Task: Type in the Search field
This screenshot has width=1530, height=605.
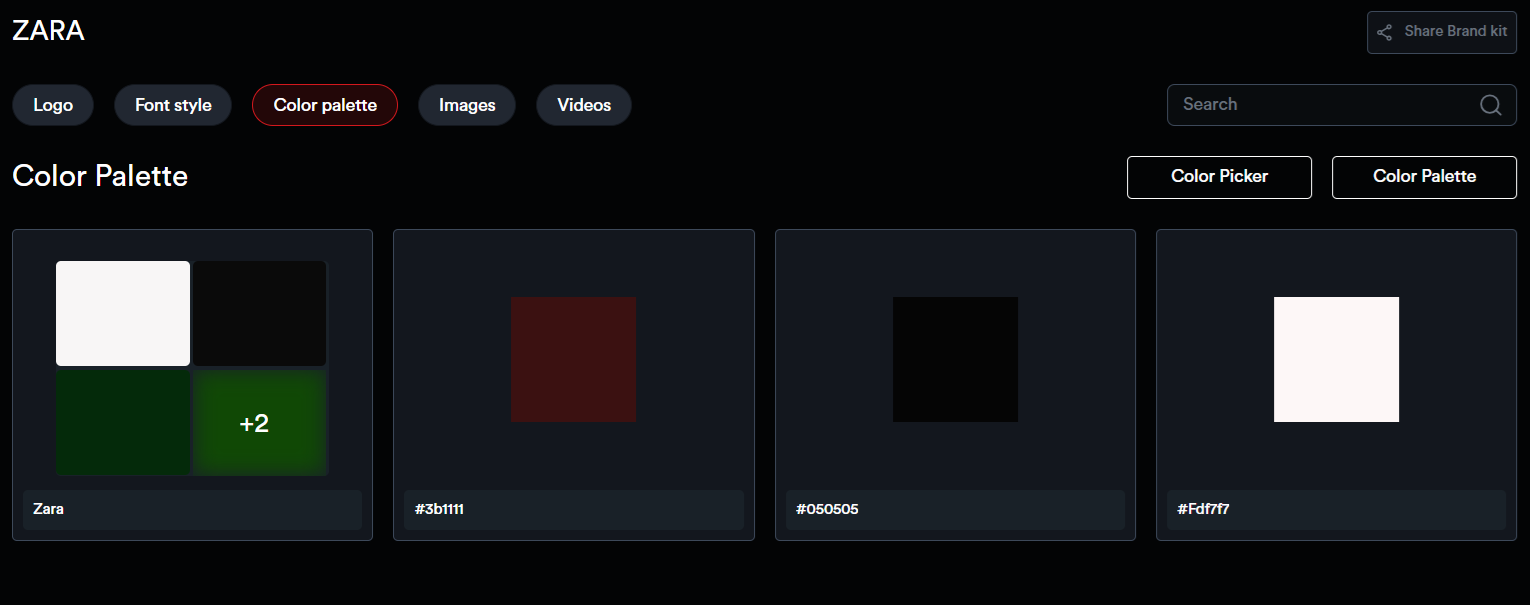Action: click(x=1320, y=105)
